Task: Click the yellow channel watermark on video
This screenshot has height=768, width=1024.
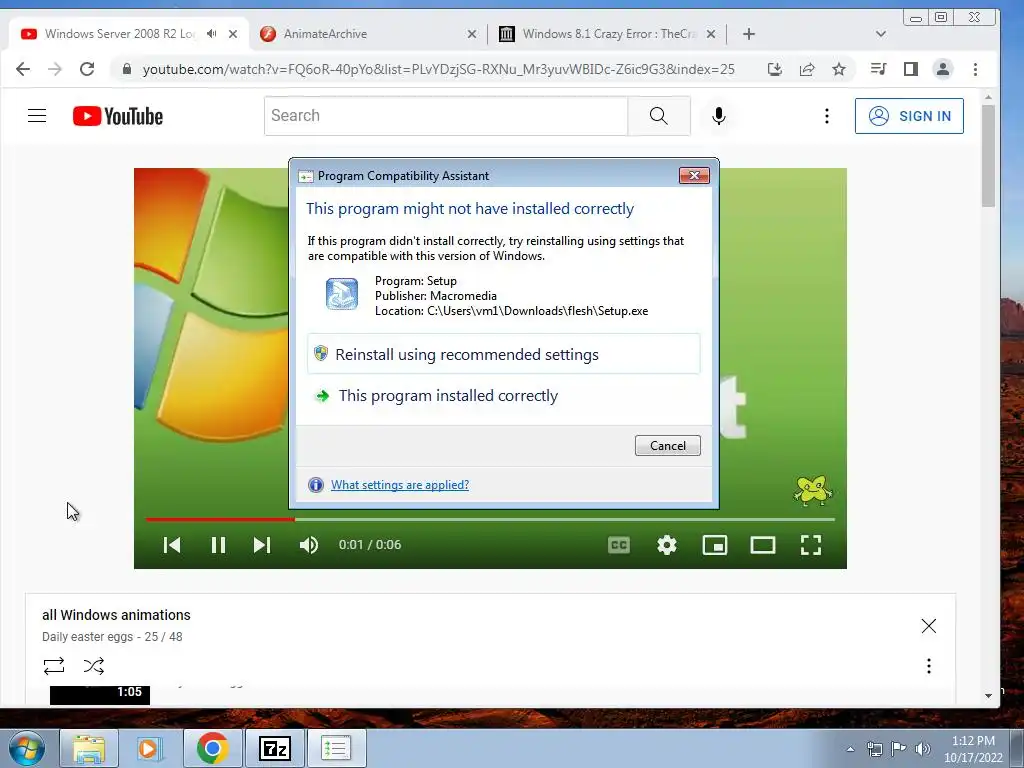Action: (x=812, y=490)
